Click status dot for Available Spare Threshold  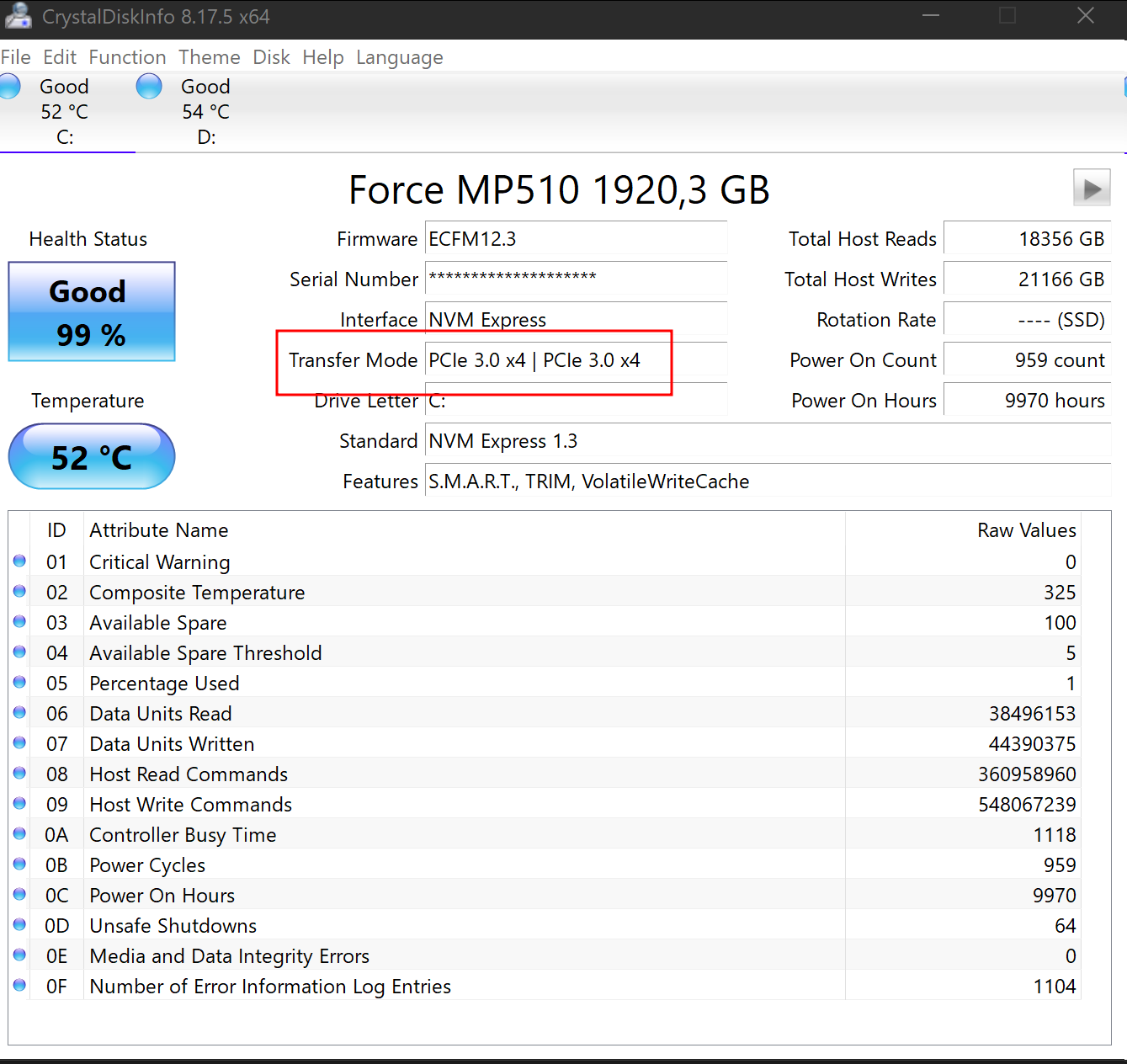tap(19, 652)
